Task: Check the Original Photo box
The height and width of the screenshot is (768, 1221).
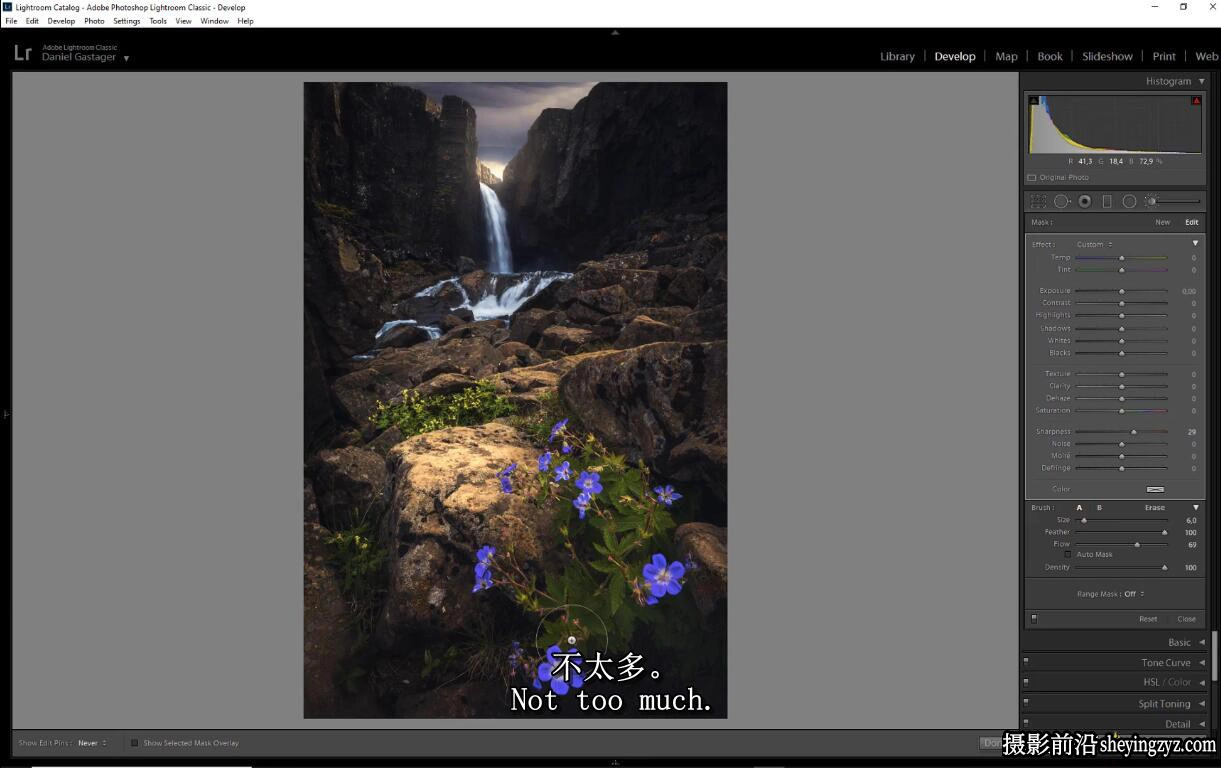Action: (x=1032, y=178)
